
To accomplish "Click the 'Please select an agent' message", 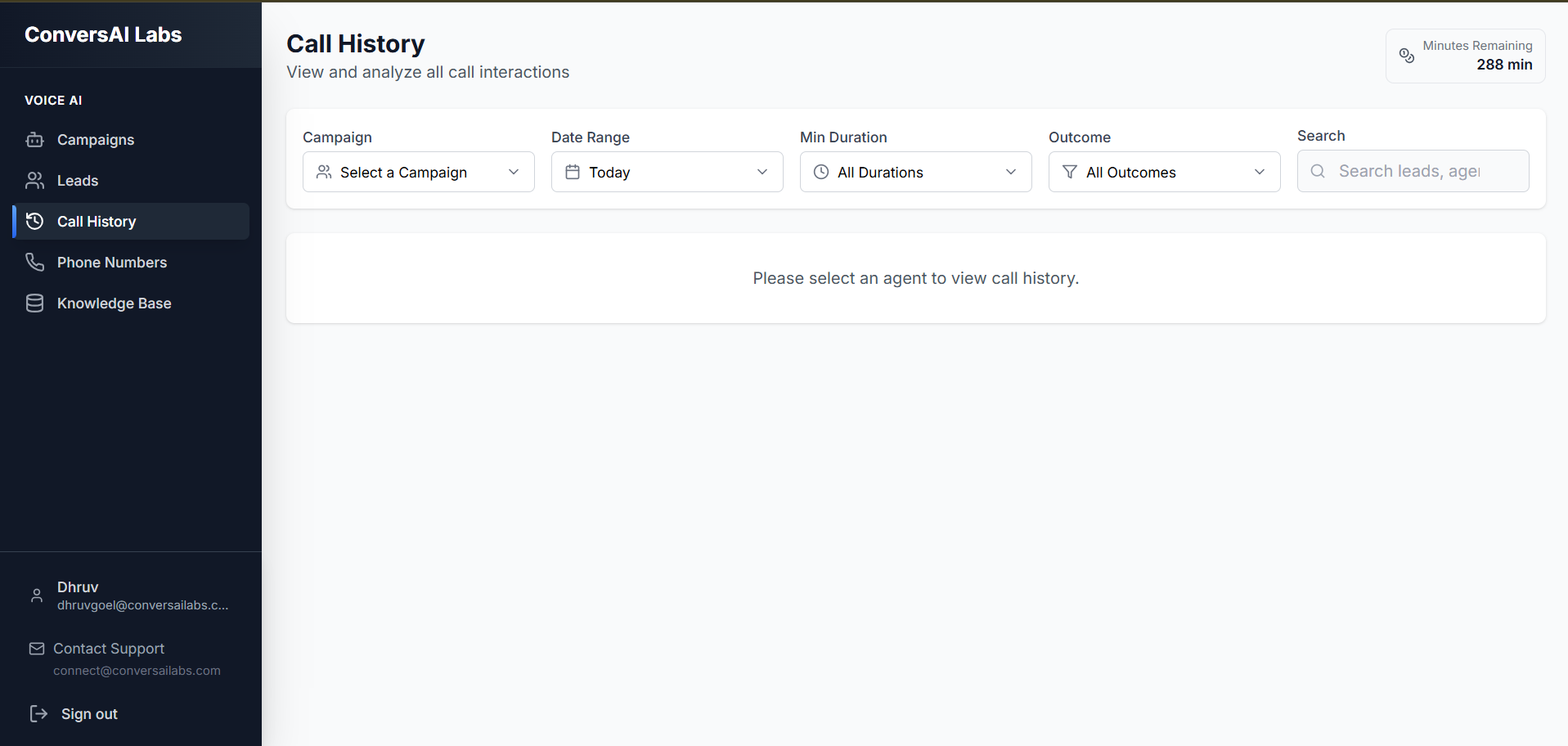I will (916, 278).
